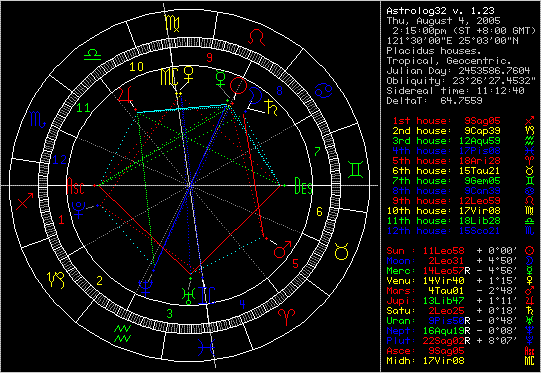
Task: Click the yellow Capricorn glyph on the zodiac ring
Action: pos(56,280)
